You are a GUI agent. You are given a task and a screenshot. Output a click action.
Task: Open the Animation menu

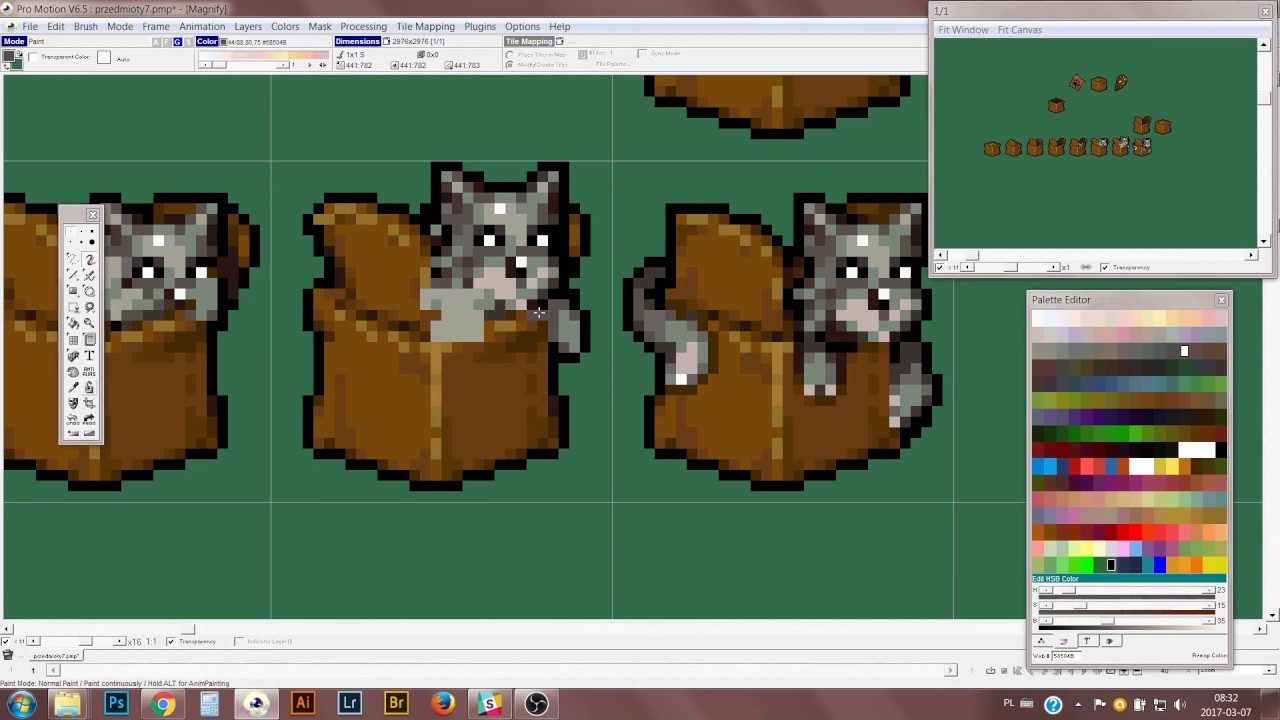click(202, 26)
